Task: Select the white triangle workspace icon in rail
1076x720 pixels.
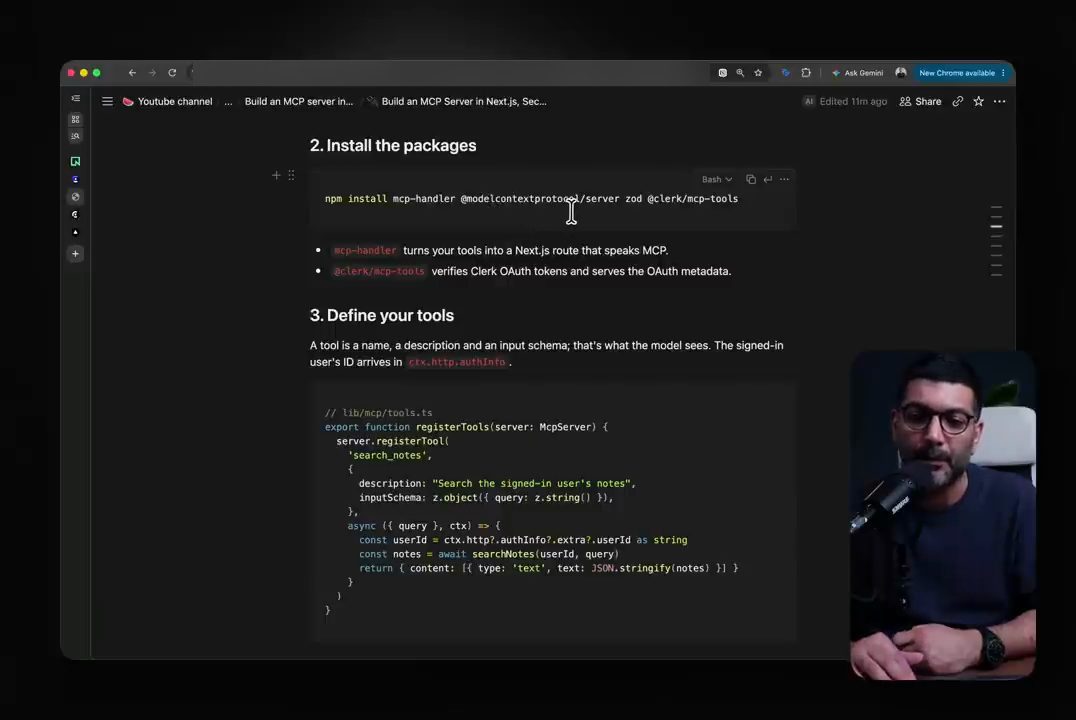Action: [75, 232]
